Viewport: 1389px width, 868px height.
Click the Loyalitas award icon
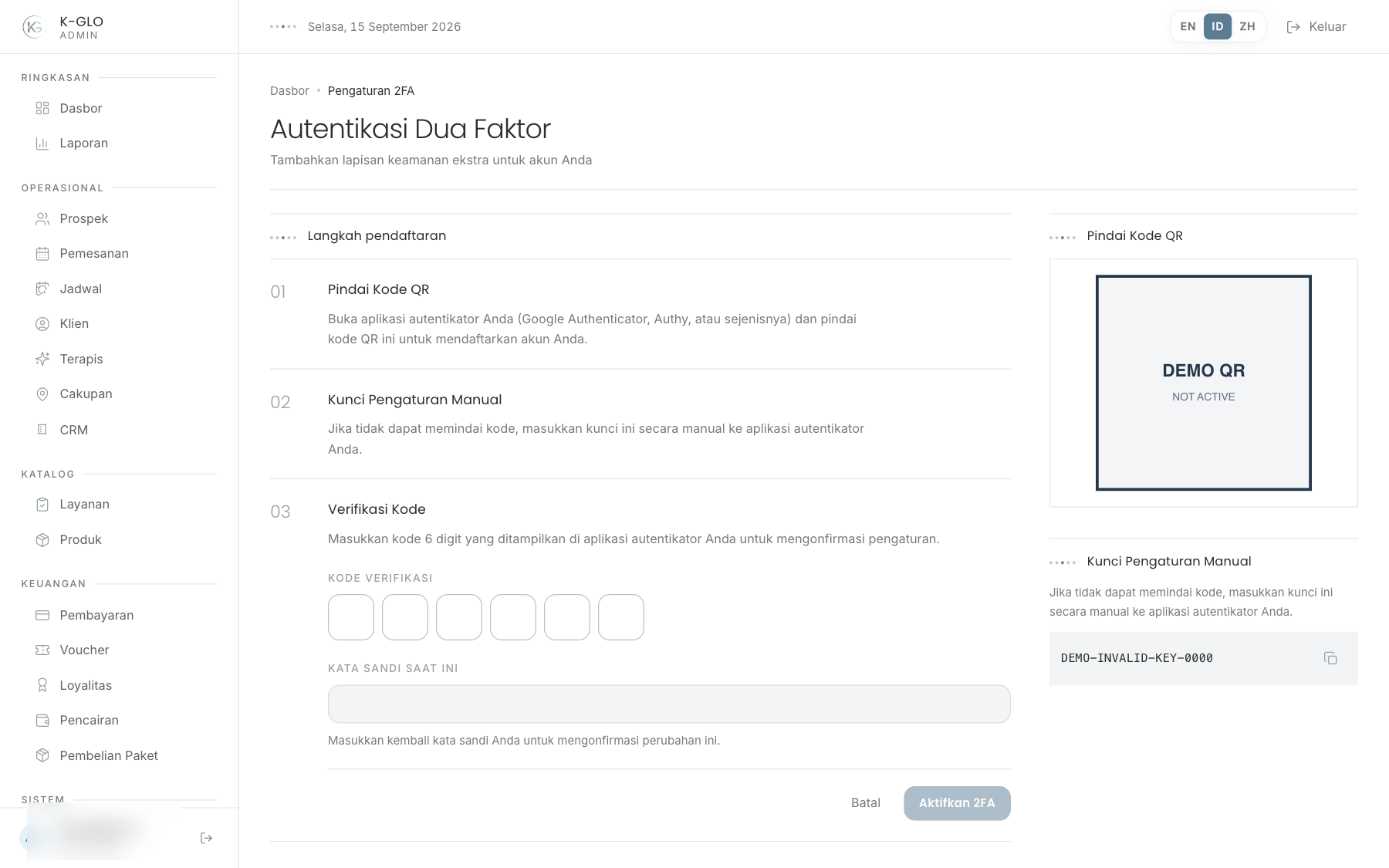tap(42, 686)
